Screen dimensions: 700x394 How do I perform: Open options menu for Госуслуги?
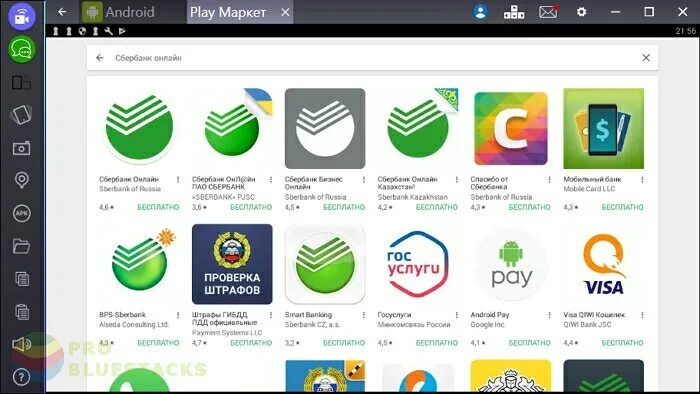tap(457, 315)
